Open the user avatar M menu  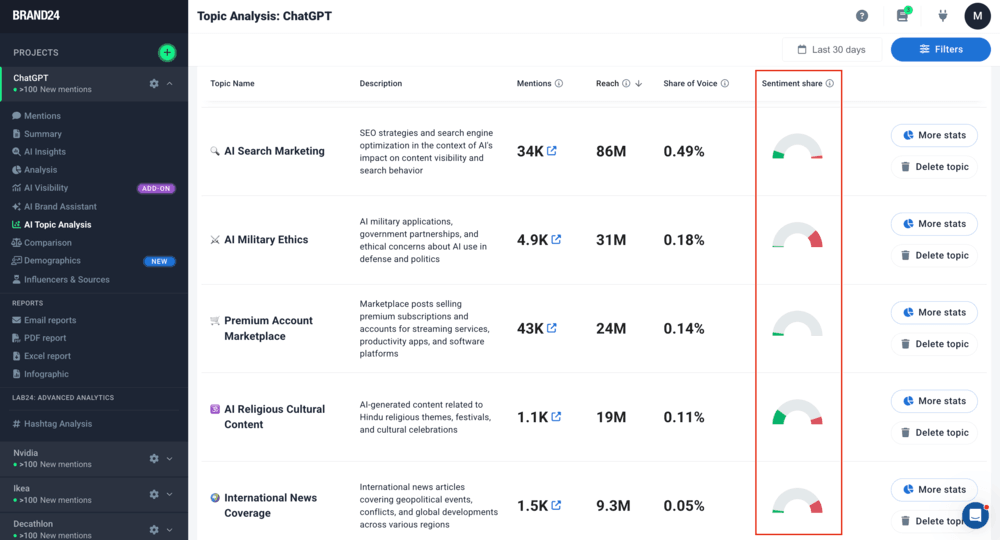[x=977, y=16]
